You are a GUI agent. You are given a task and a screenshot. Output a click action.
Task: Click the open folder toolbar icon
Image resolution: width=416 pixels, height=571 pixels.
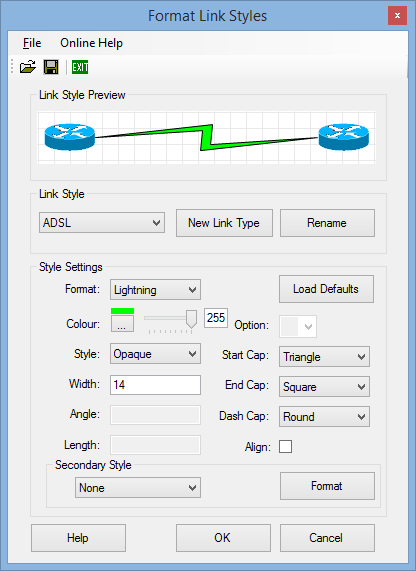(x=28, y=67)
